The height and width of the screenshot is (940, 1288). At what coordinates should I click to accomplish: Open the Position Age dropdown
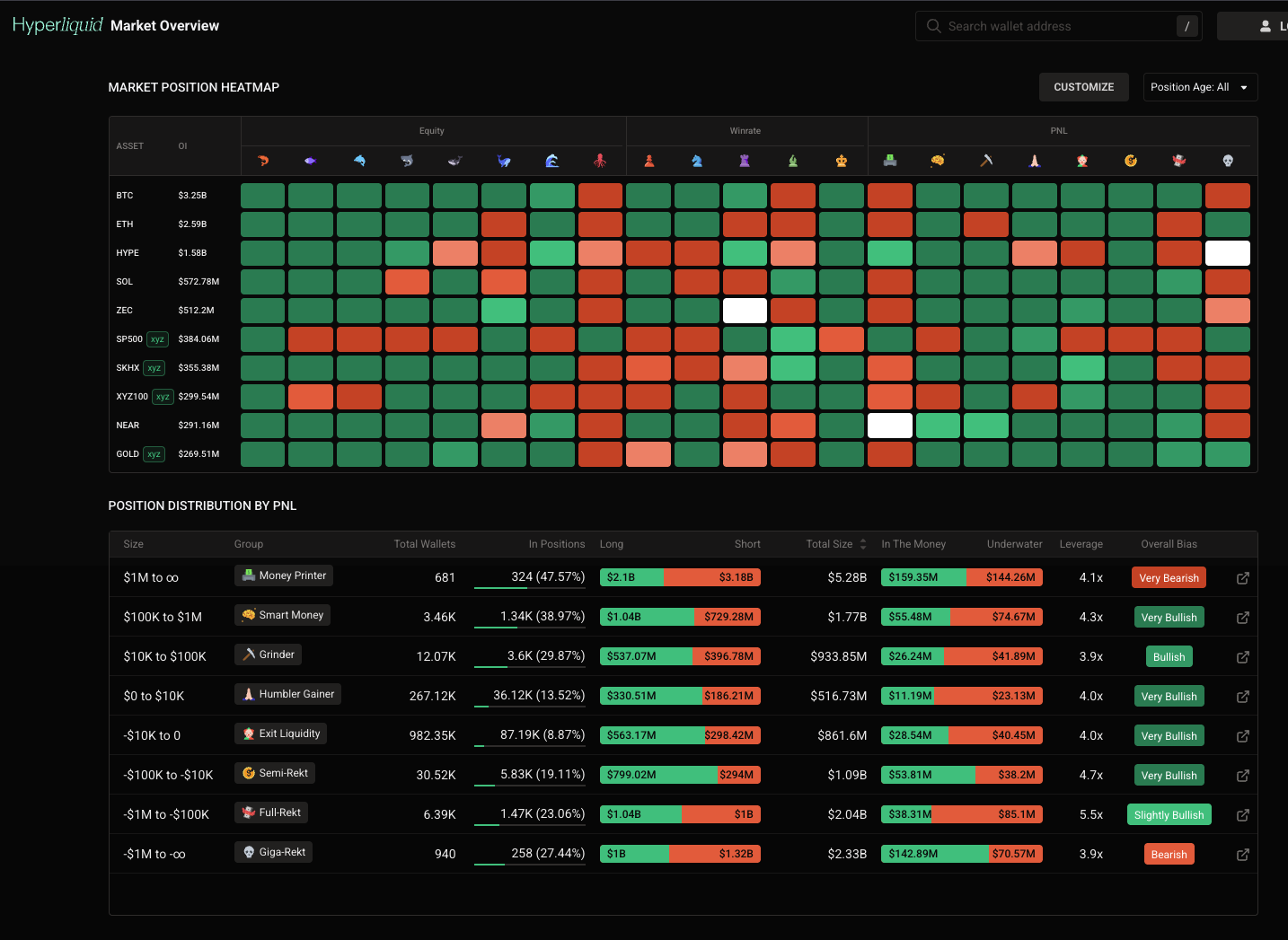point(1200,87)
